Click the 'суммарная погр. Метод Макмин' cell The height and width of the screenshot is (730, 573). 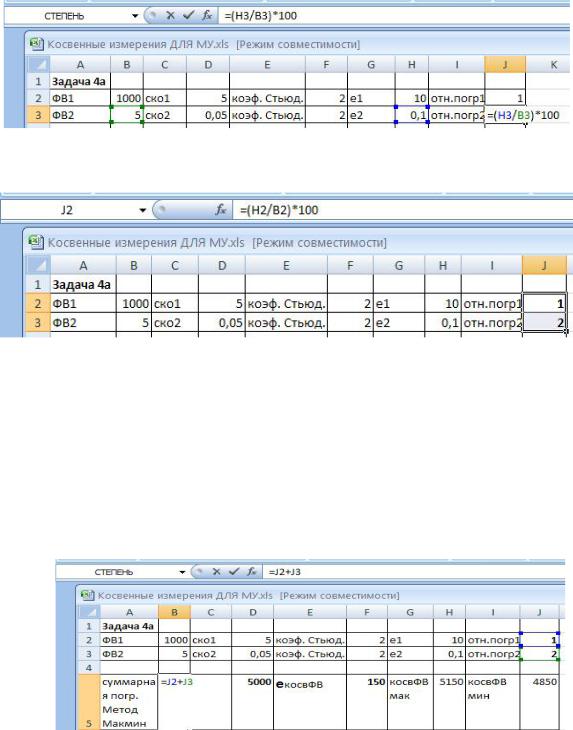pyautogui.click(x=129, y=702)
